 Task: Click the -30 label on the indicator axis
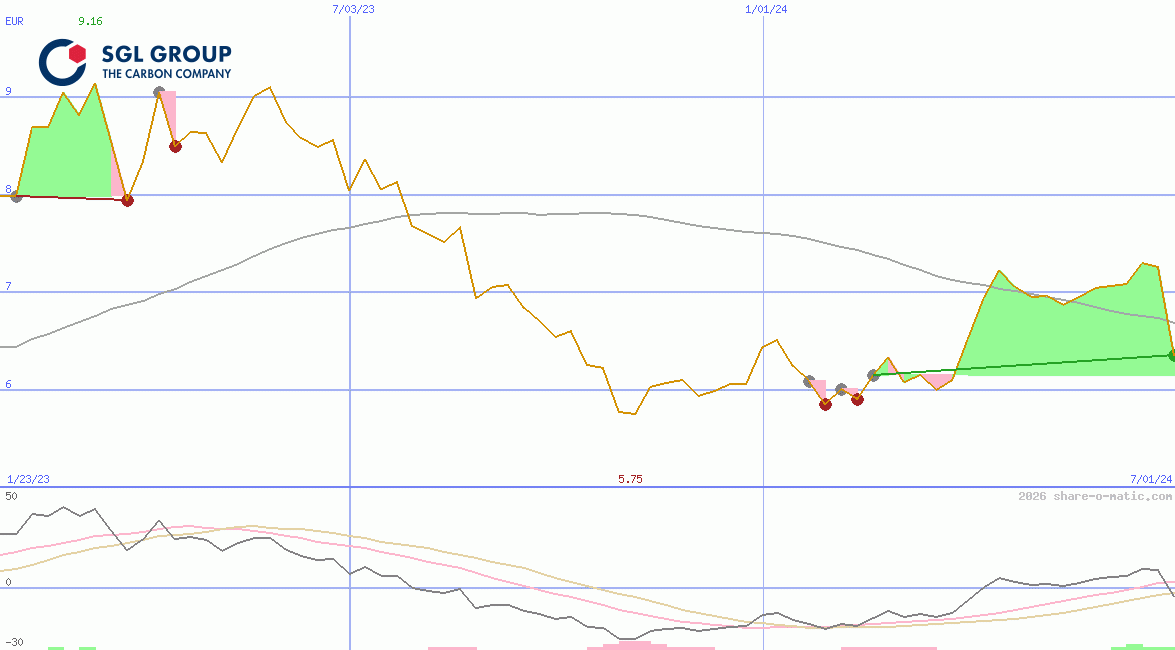click(13, 641)
